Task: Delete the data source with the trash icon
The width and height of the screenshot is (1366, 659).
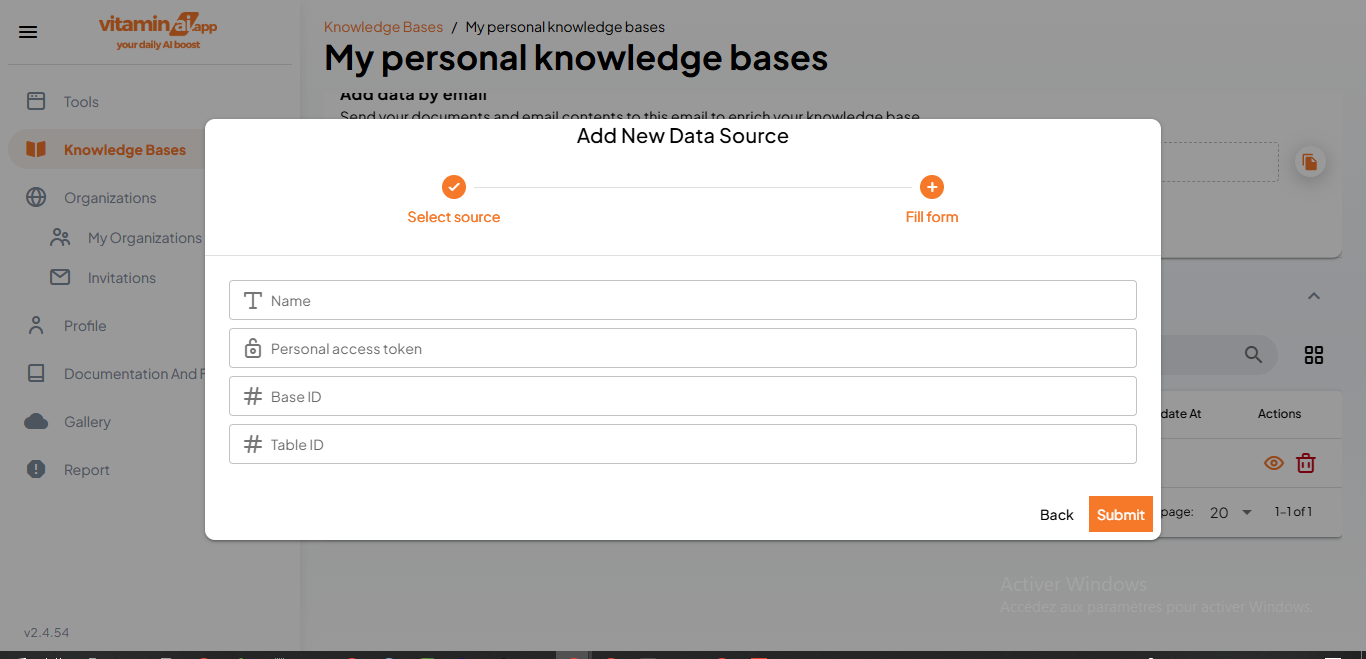Action: tap(1305, 463)
